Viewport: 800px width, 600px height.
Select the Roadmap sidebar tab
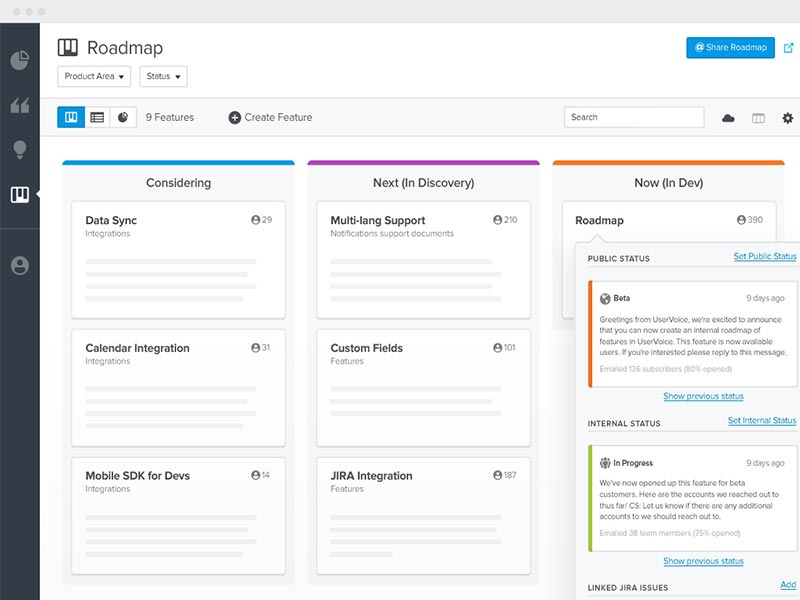pos(19,194)
